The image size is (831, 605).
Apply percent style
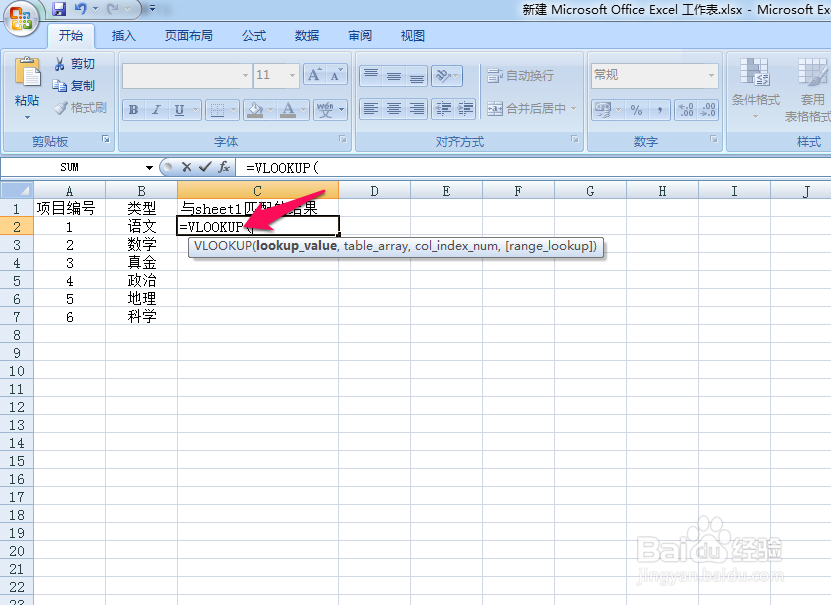pos(636,110)
